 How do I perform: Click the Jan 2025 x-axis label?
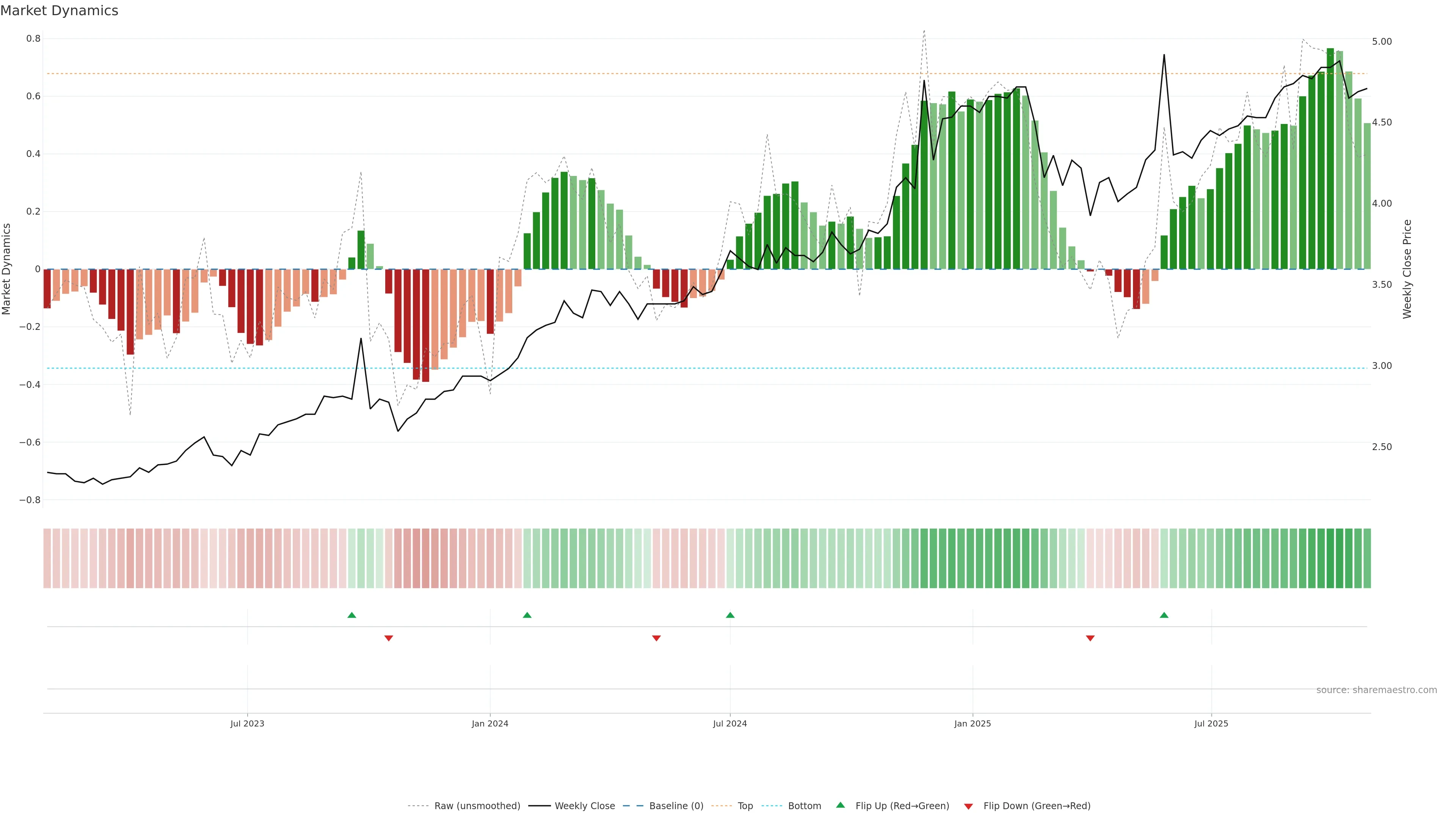coord(972,723)
